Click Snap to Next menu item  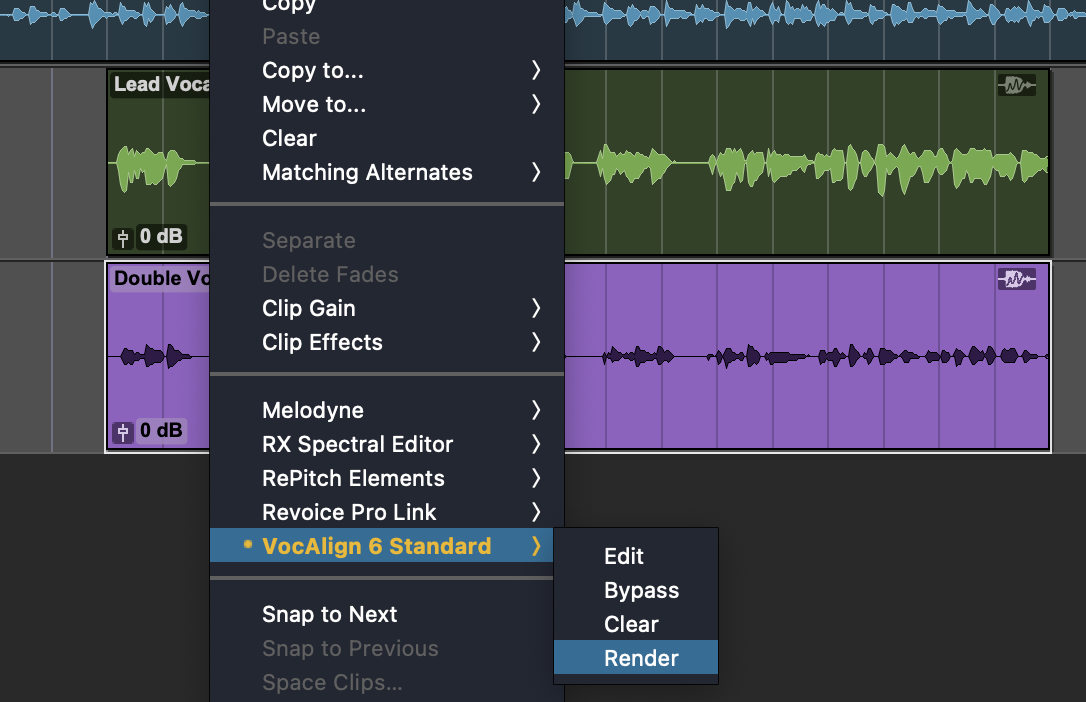point(330,614)
